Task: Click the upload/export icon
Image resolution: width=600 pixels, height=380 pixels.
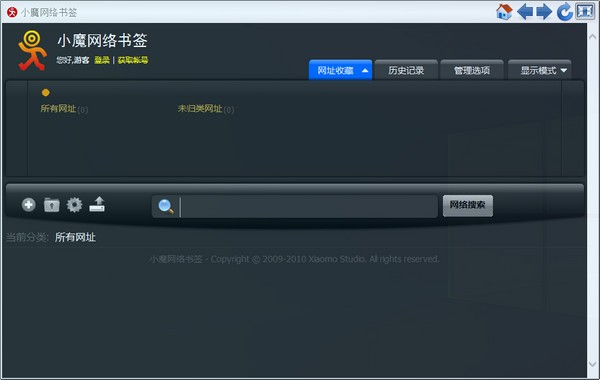Action: click(x=97, y=204)
